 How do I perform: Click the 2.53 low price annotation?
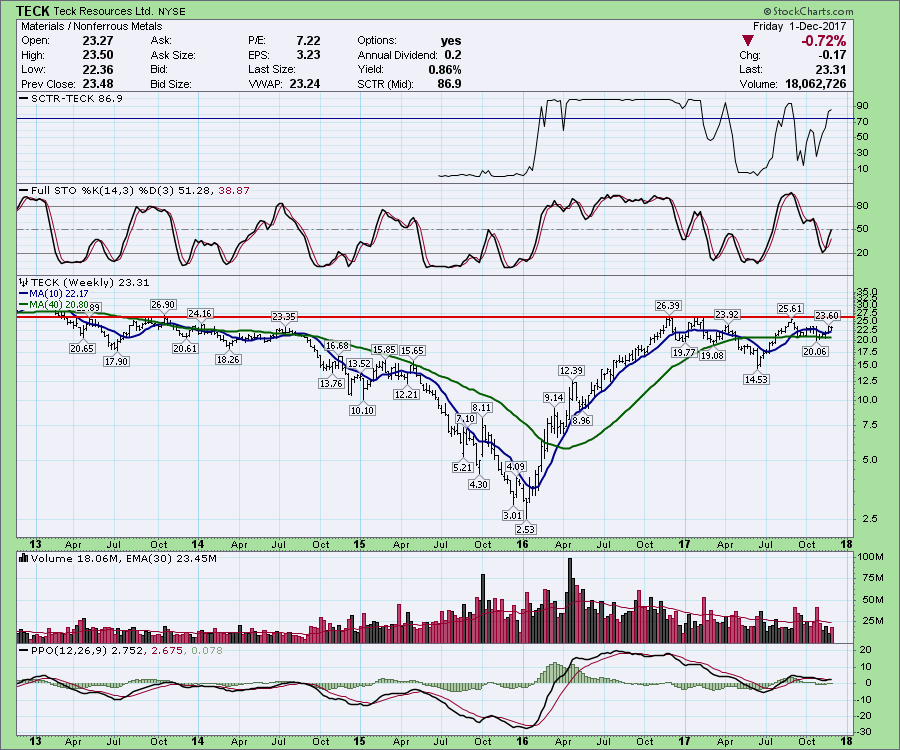523,527
